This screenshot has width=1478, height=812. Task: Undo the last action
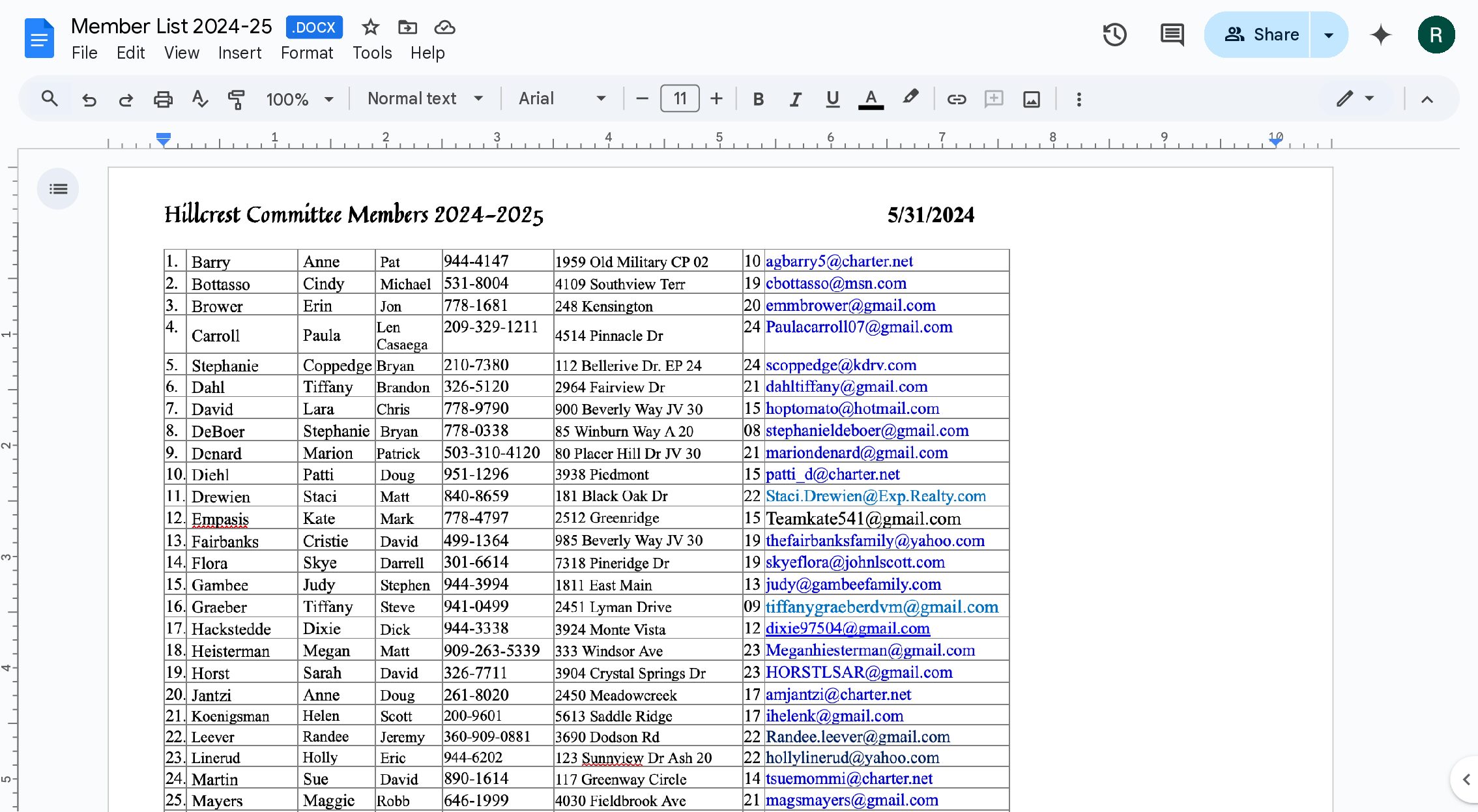coord(89,99)
